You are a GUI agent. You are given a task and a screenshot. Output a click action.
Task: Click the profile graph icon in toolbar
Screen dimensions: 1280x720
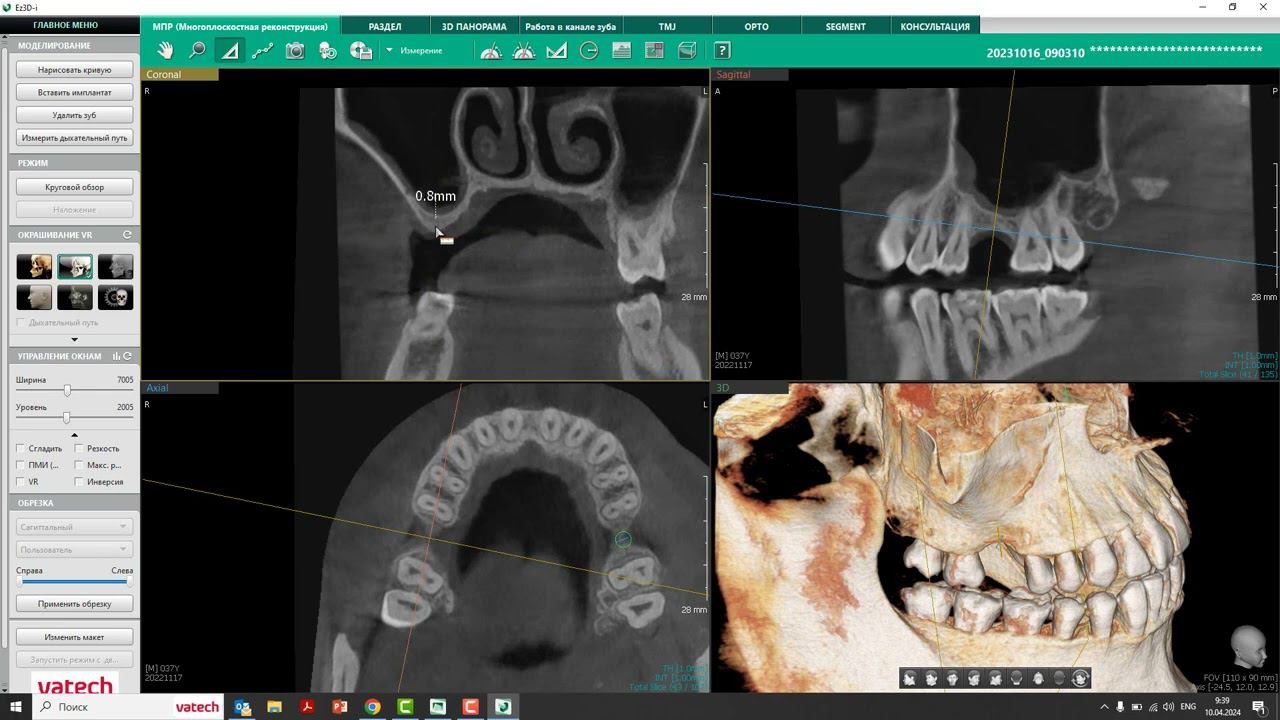click(622, 51)
